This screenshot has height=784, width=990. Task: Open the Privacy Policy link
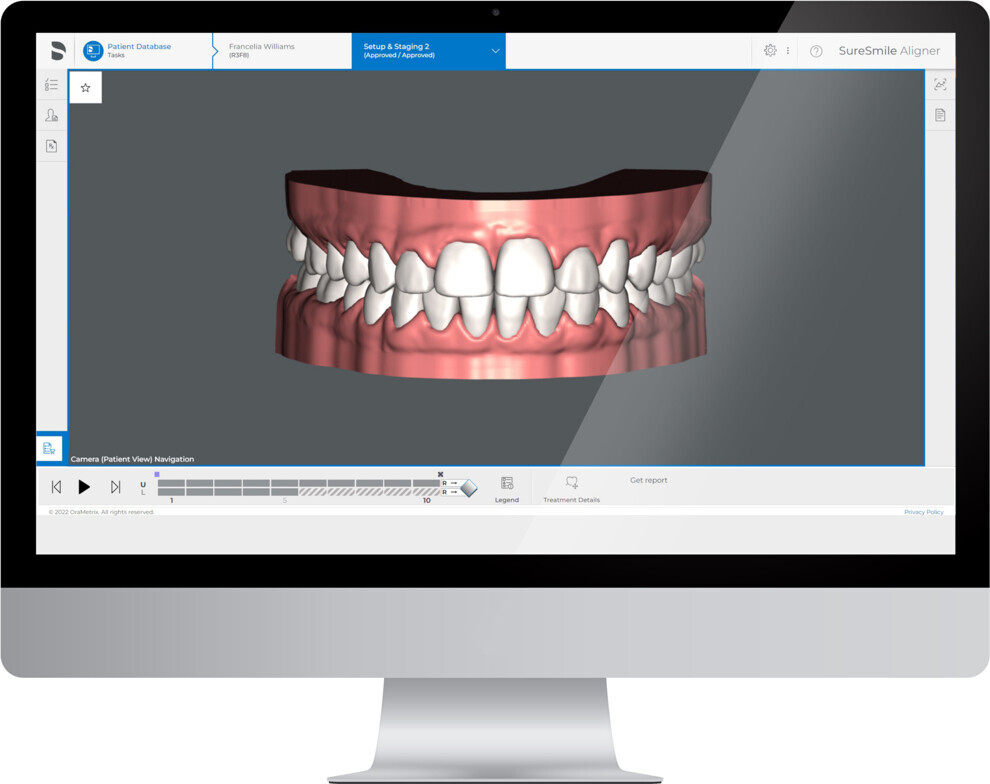923,511
